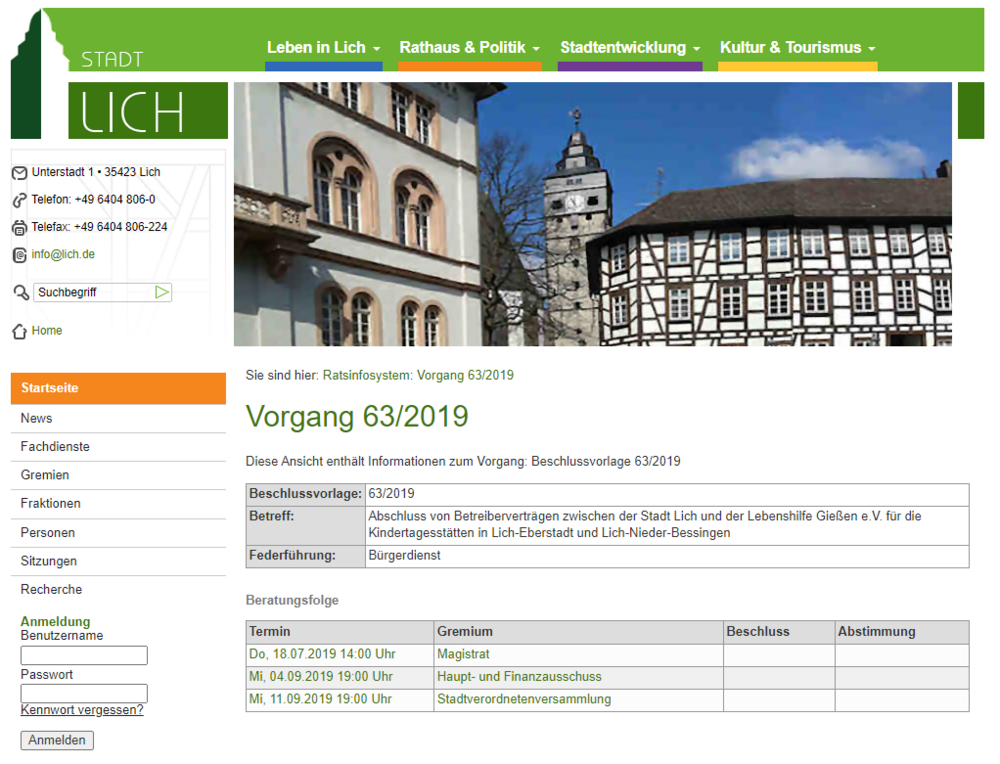Go to Sitzungen in sidebar

tap(48, 561)
